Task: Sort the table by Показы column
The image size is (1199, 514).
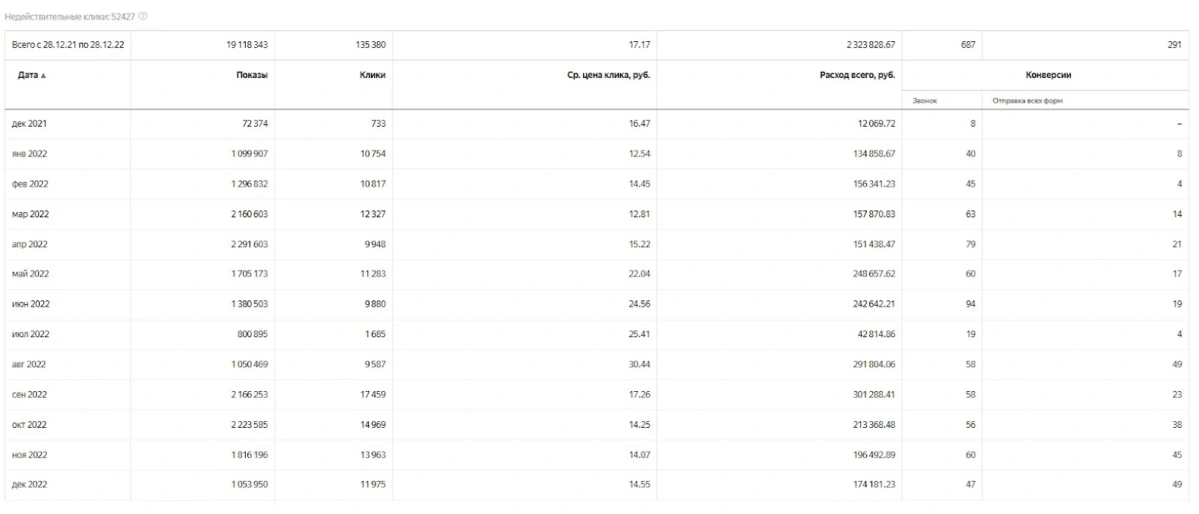Action: point(251,75)
